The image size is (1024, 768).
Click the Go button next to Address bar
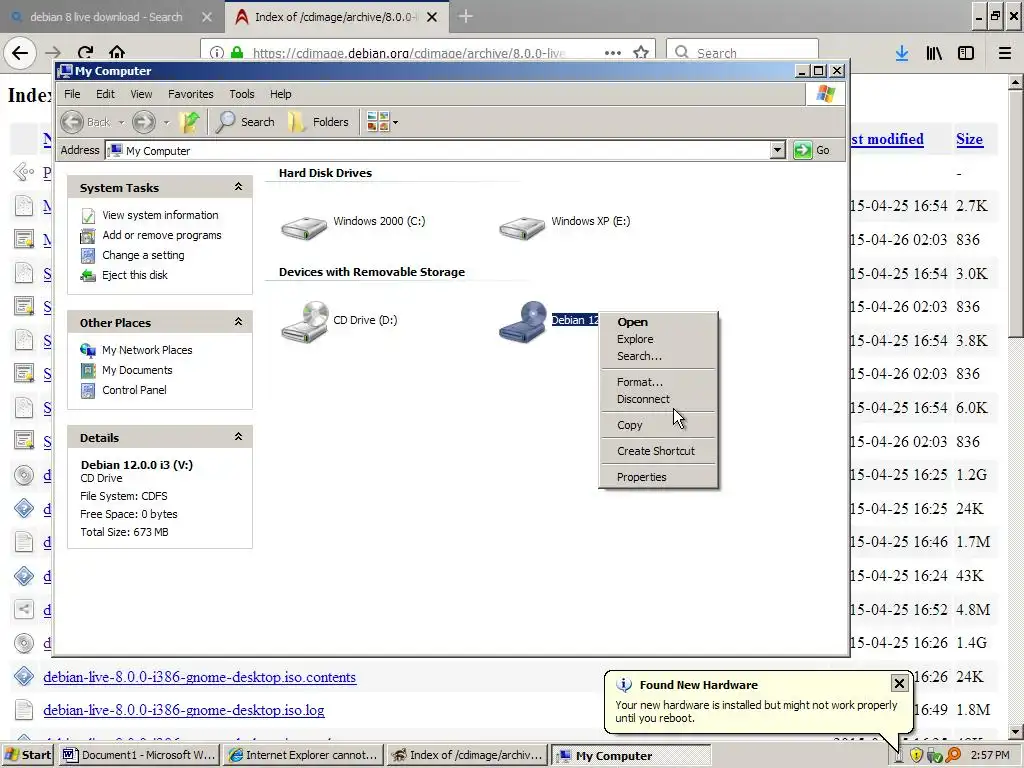pyautogui.click(x=812, y=150)
